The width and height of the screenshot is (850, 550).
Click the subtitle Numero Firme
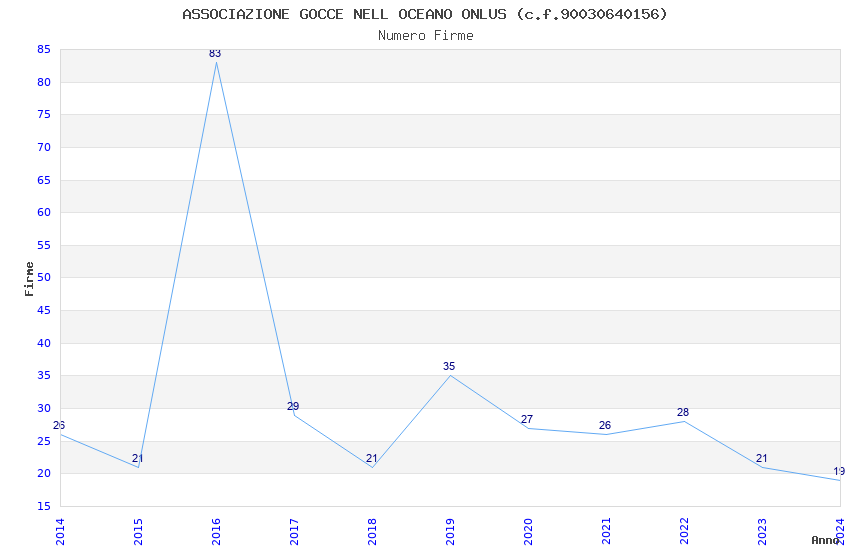point(426,36)
